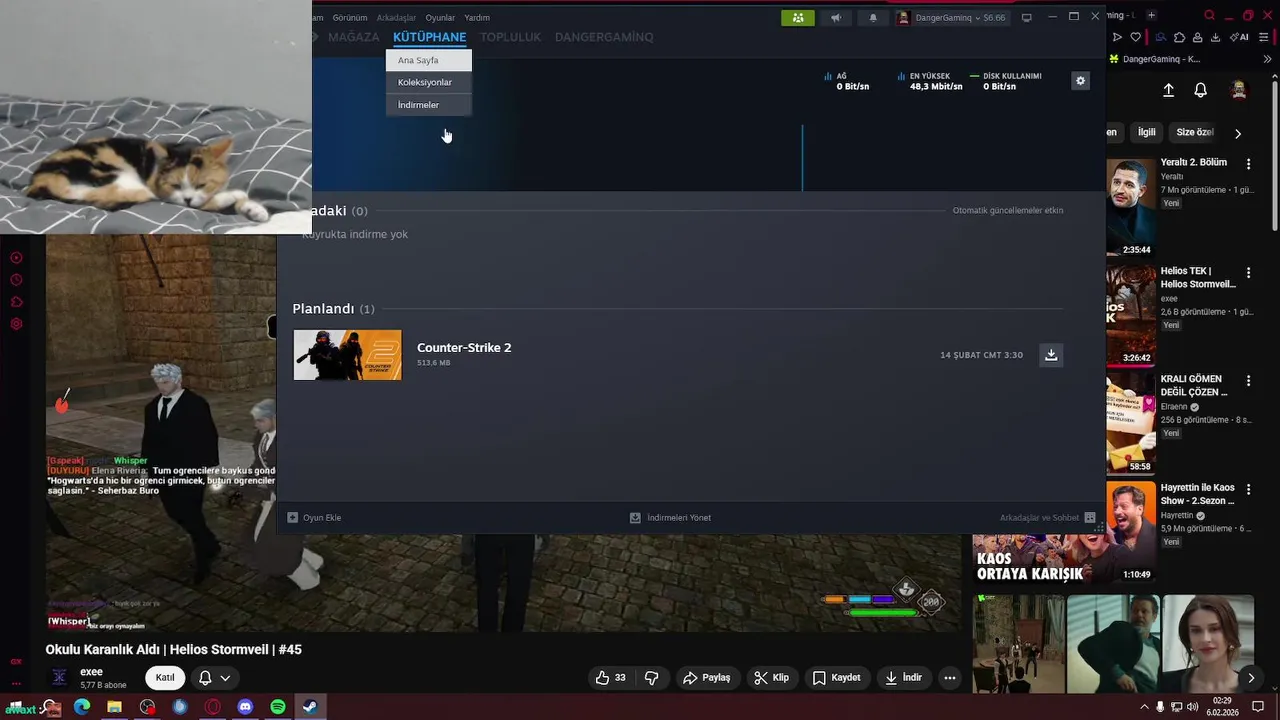Open Steam notifications bell
The image size is (1280, 720).
pyautogui.click(x=873, y=17)
